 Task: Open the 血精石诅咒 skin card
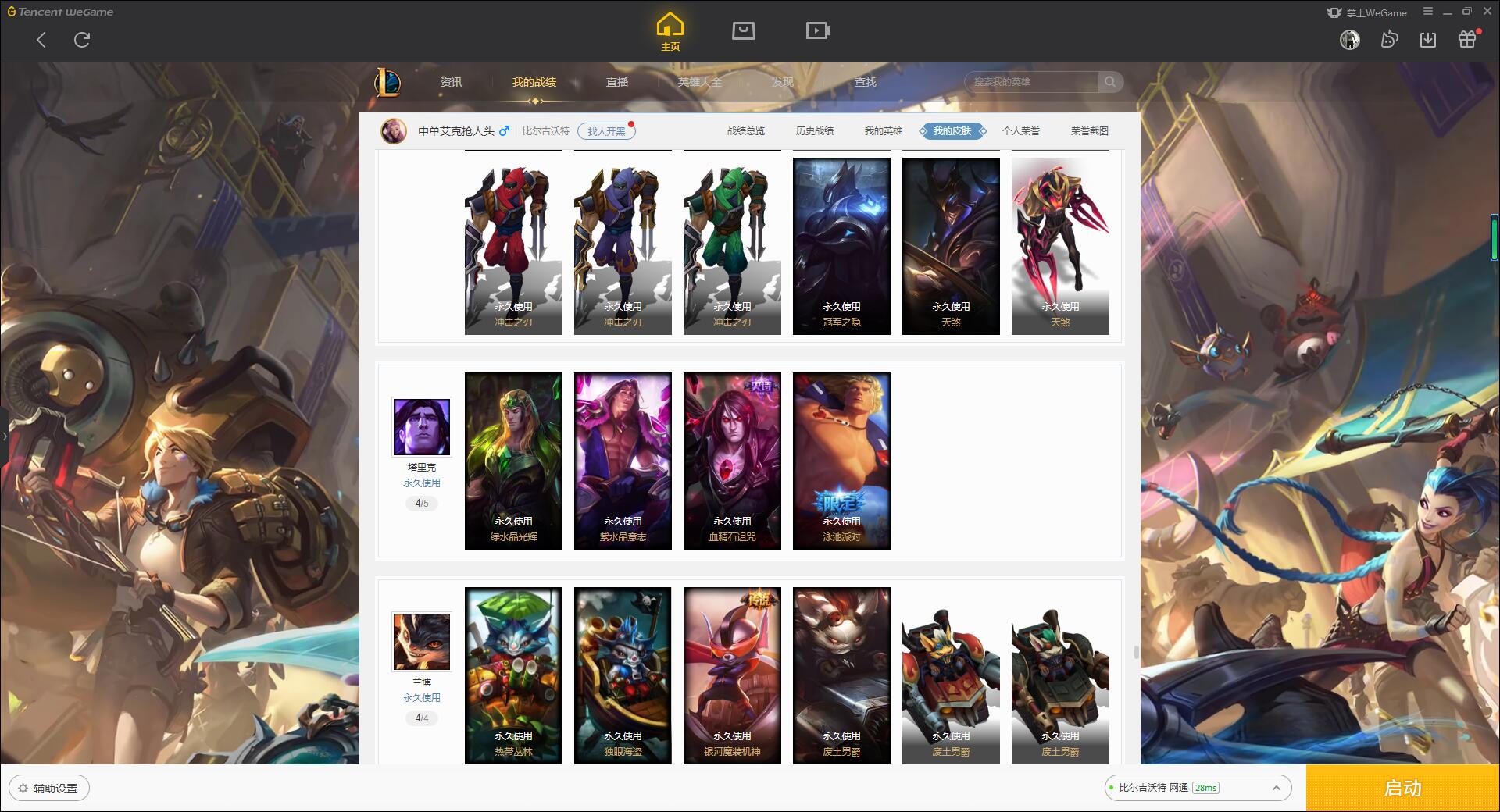click(x=732, y=461)
